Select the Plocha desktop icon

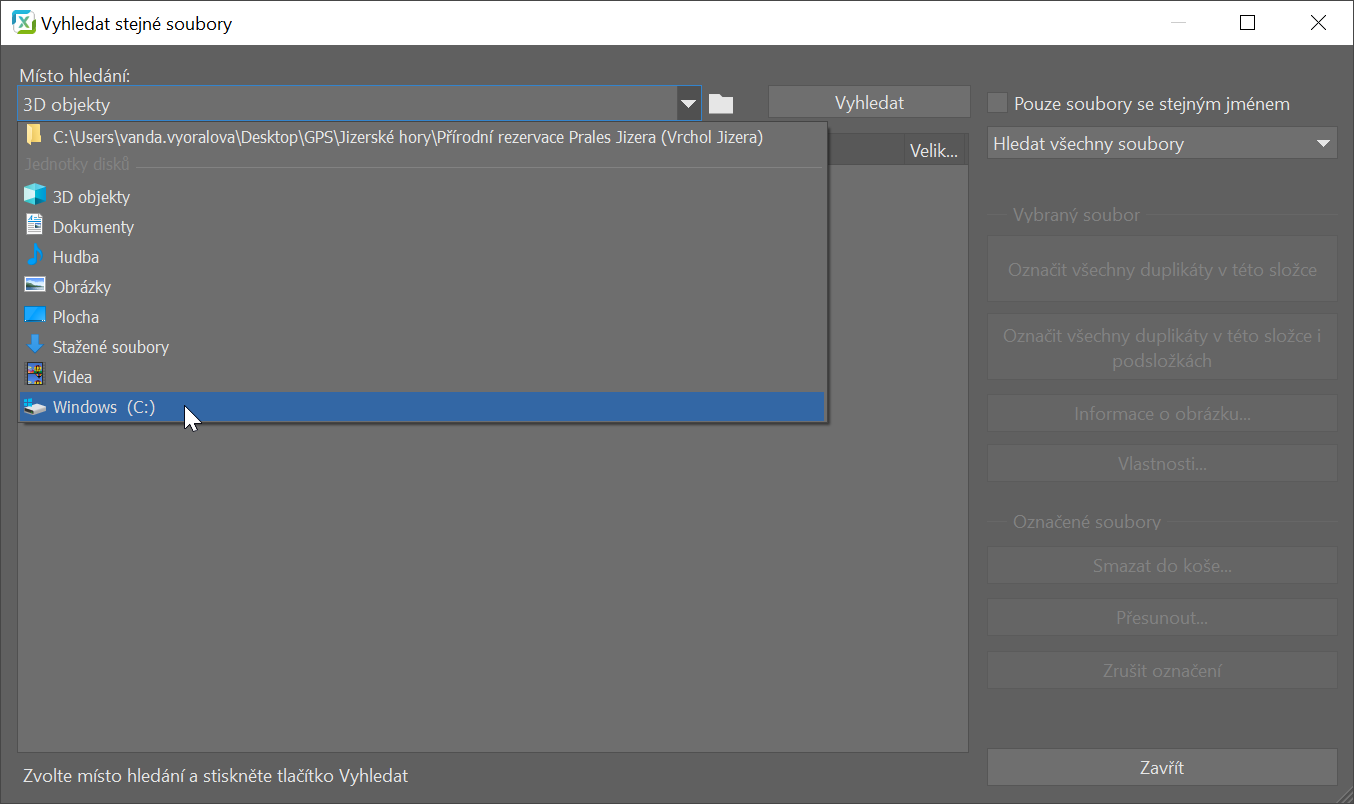point(35,316)
